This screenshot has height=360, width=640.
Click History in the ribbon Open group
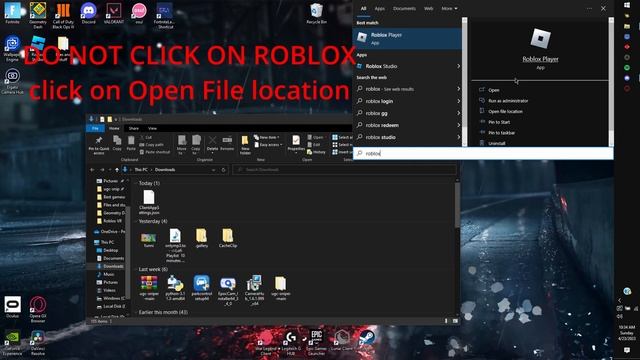pos(316,152)
